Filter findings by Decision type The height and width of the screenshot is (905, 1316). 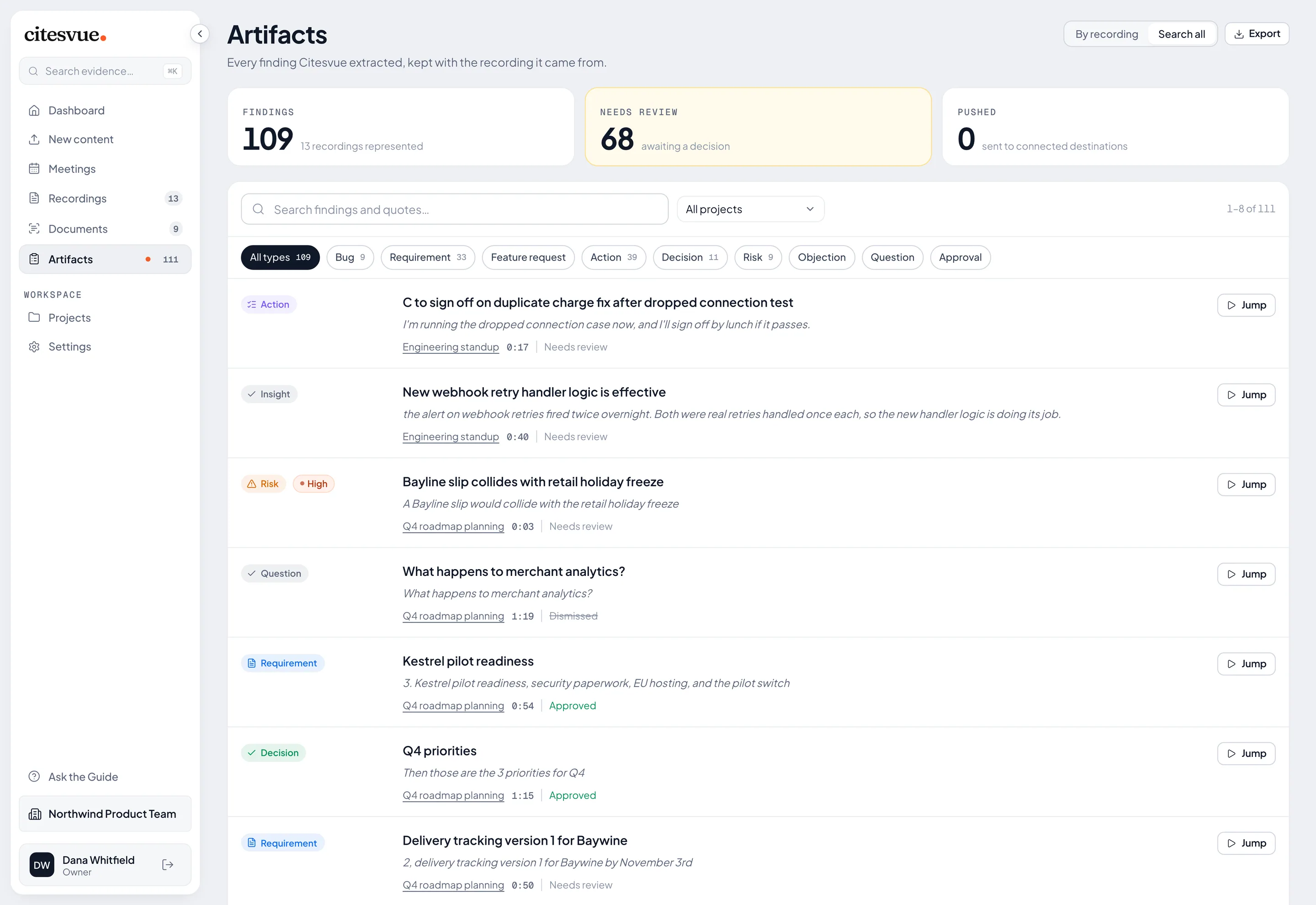690,257
